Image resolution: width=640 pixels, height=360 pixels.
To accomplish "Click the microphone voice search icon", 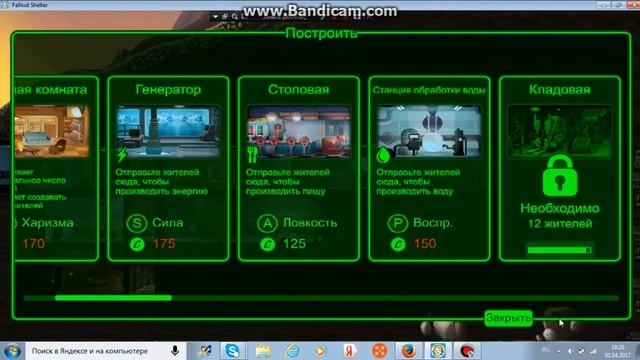I will (x=175, y=351).
